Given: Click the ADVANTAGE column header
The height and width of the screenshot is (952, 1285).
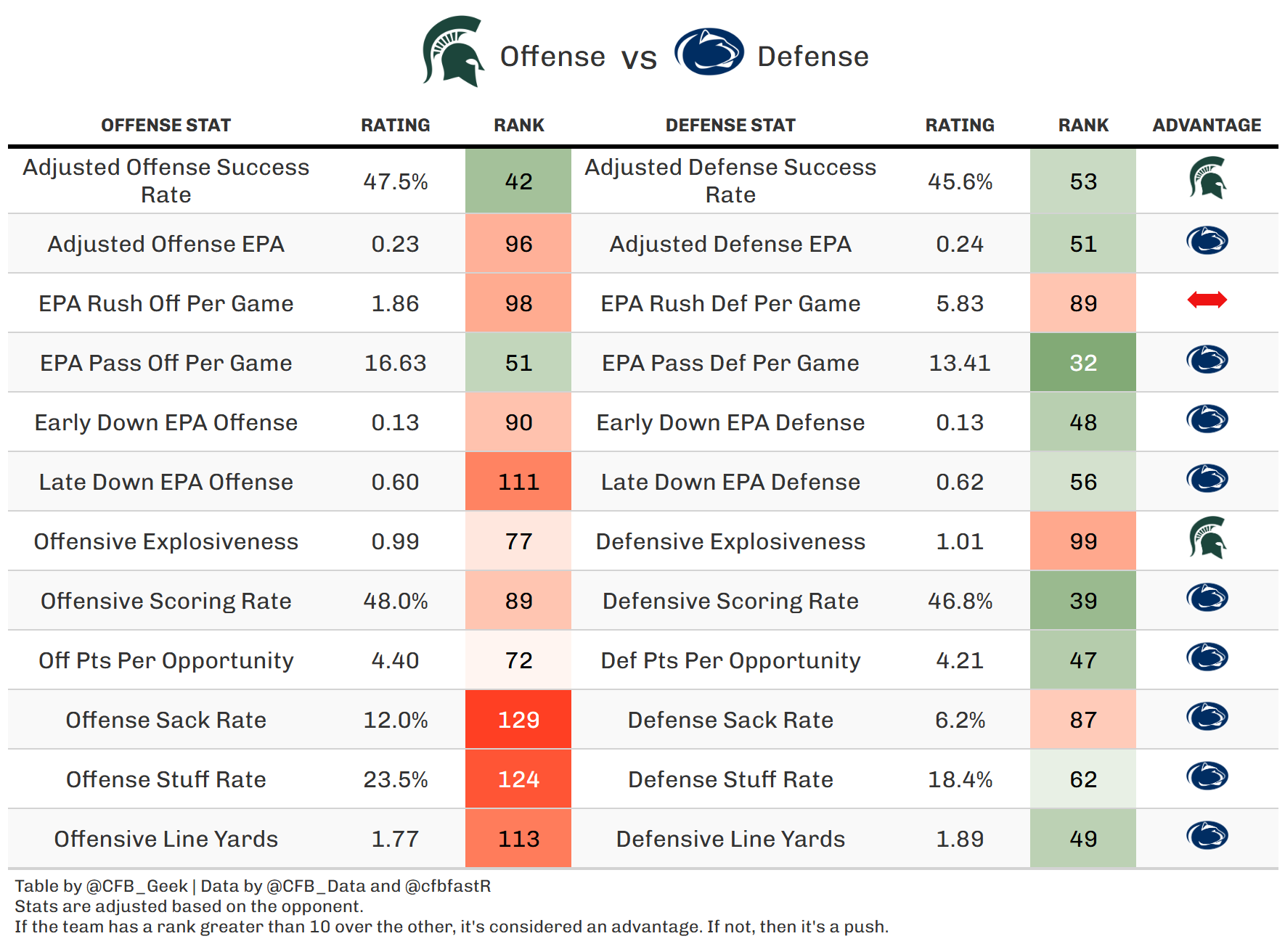Looking at the screenshot, I should (1207, 126).
